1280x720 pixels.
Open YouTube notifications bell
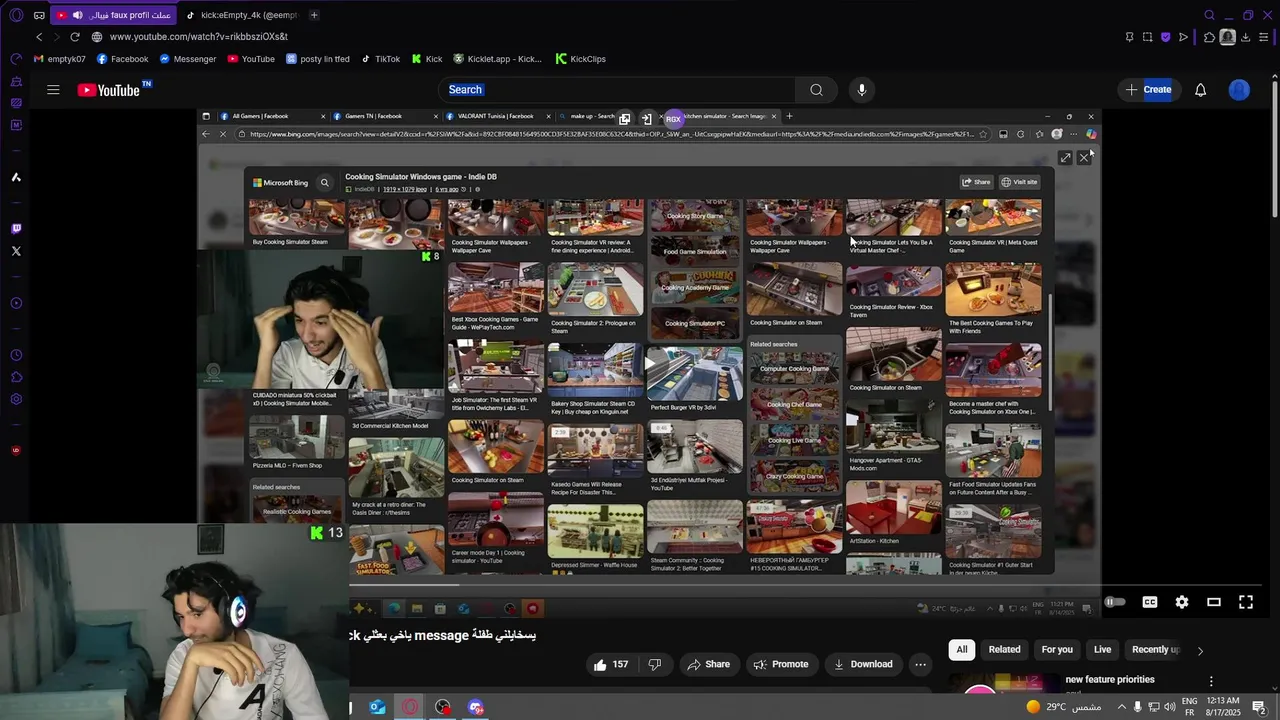(x=1200, y=90)
